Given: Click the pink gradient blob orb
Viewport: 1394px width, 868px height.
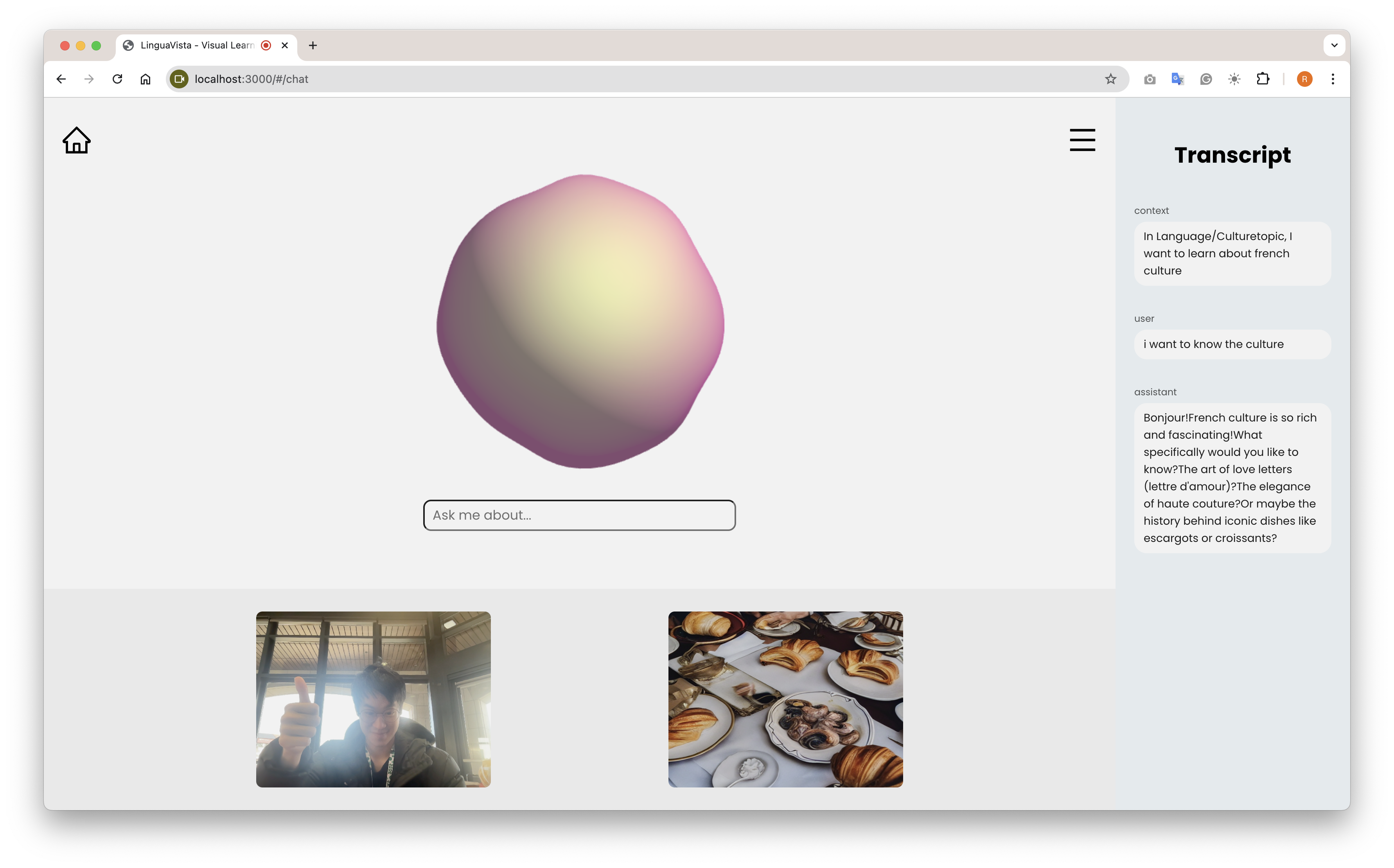Looking at the screenshot, I should [580, 321].
